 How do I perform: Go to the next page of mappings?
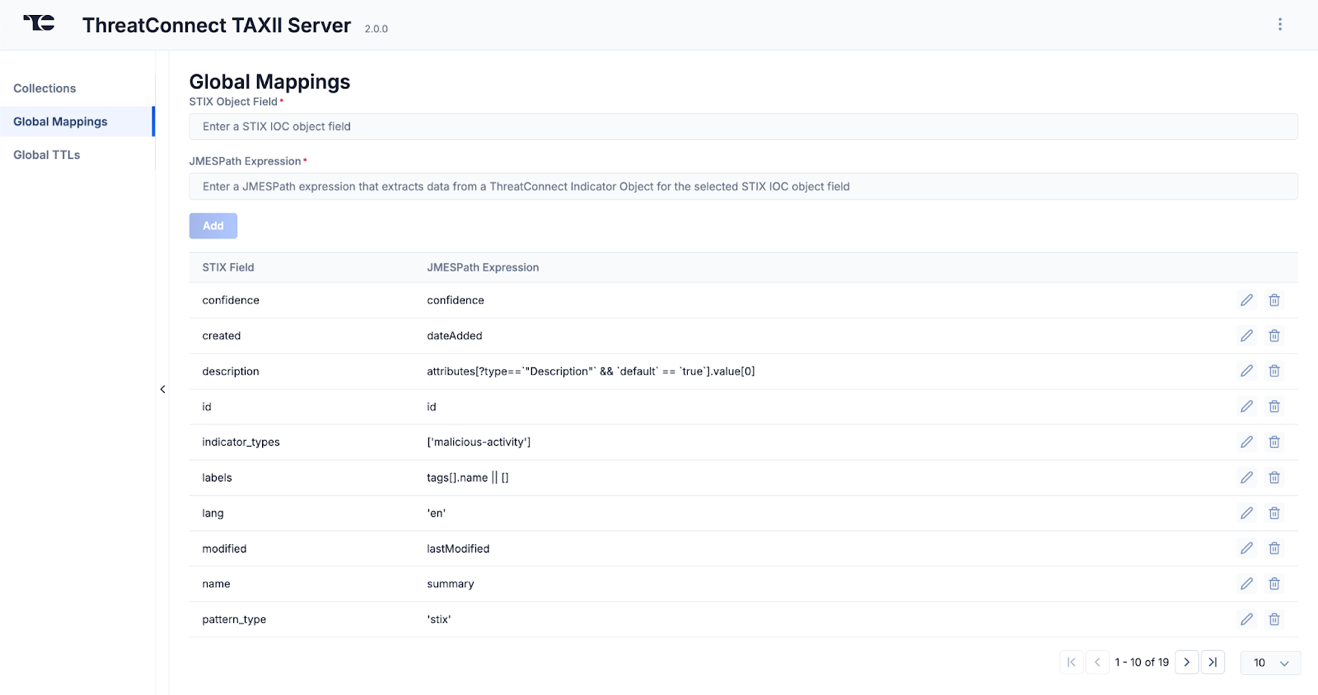1186,662
